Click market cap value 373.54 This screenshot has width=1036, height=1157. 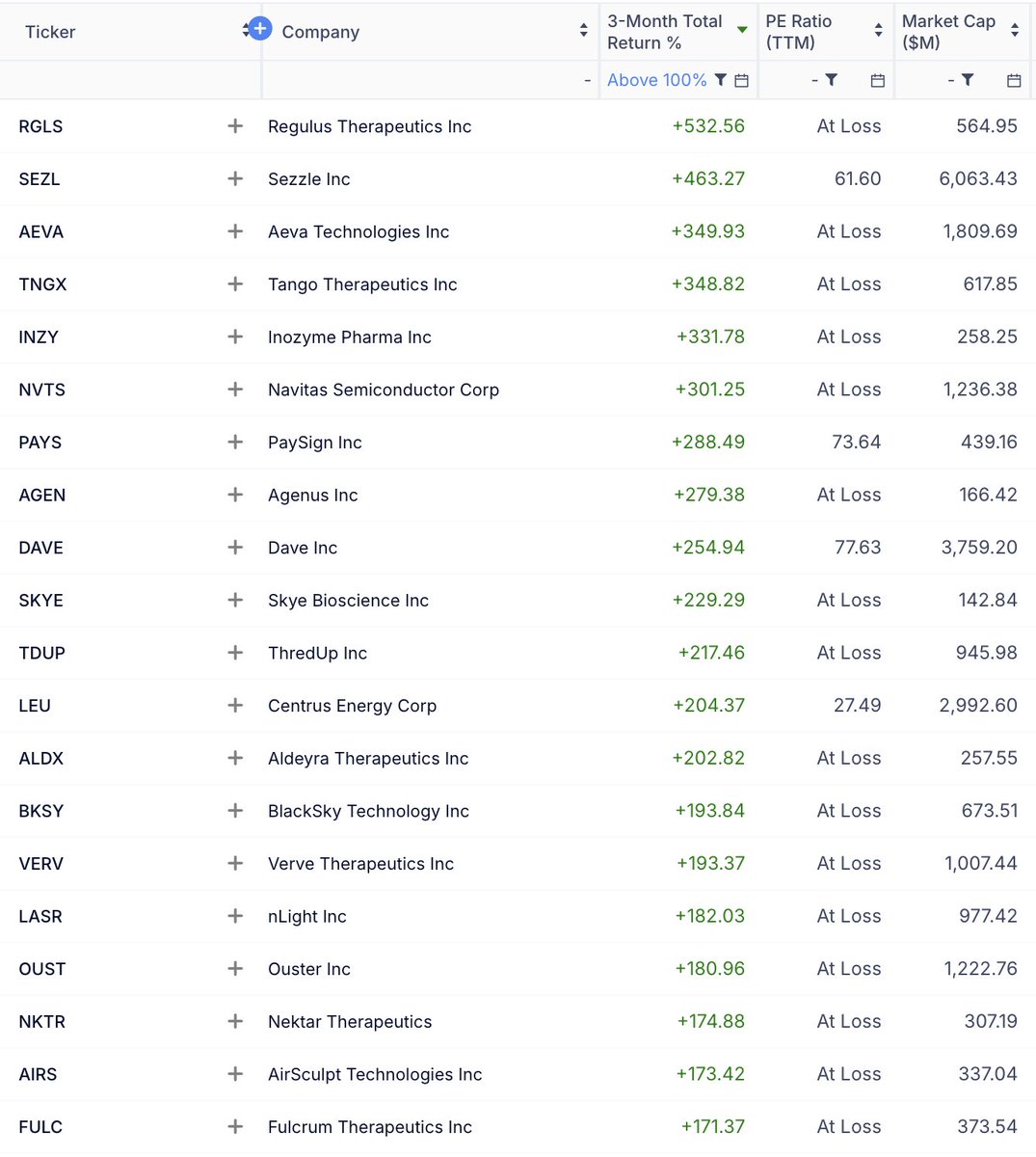pyautogui.click(x=988, y=1126)
